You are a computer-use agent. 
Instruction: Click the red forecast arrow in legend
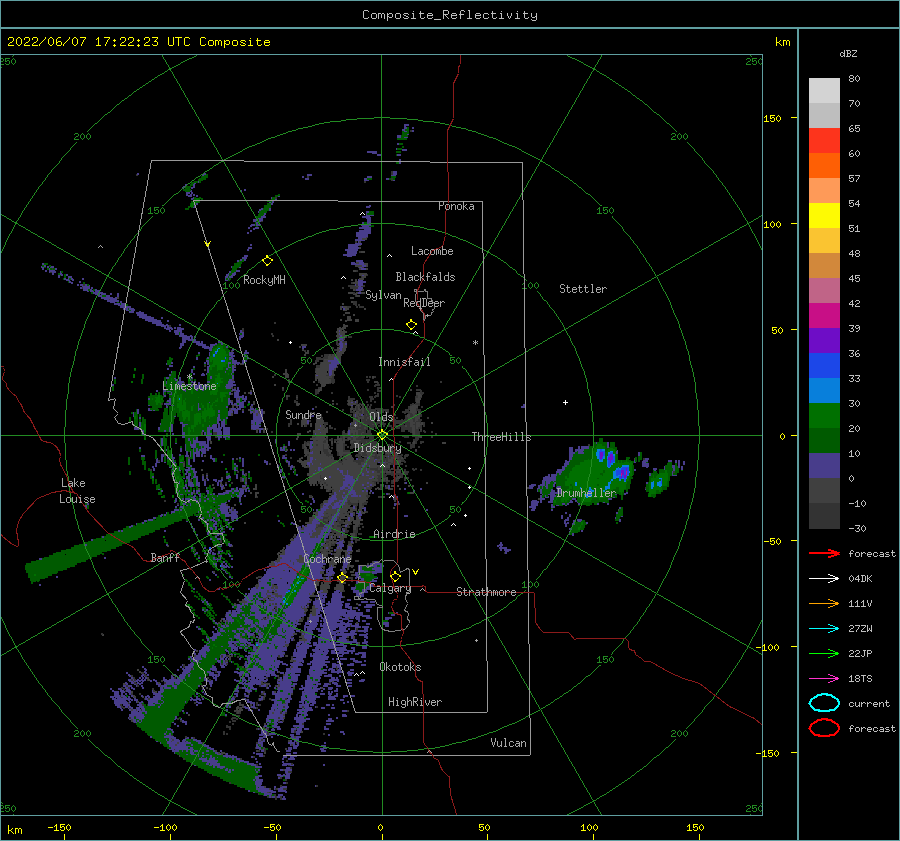[x=824, y=553]
